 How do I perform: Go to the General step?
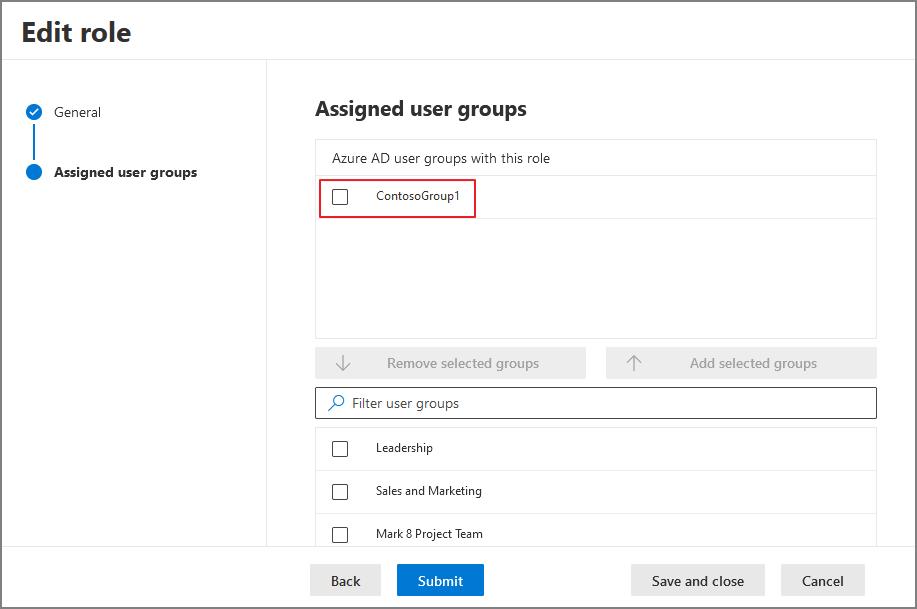[x=77, y=112]
